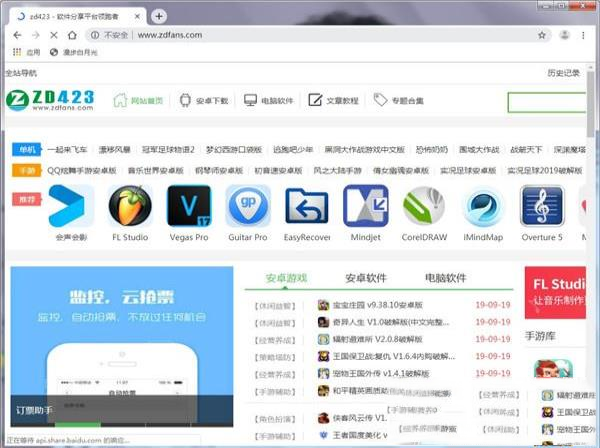This screenshot has height=448, width=600.
Task: Switch to the 安卓游戏 tab
Action: pos(287,278)
